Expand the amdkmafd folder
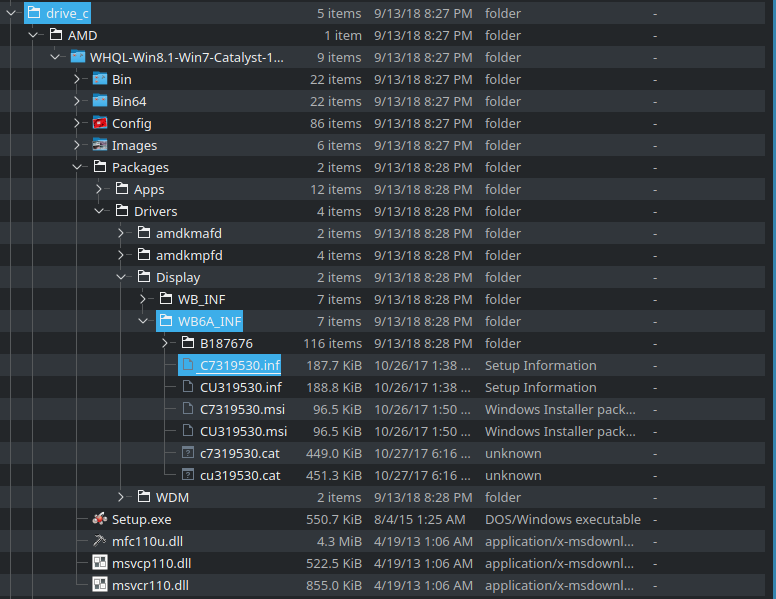Screen dimensions: 776x599 click(121, 233)
